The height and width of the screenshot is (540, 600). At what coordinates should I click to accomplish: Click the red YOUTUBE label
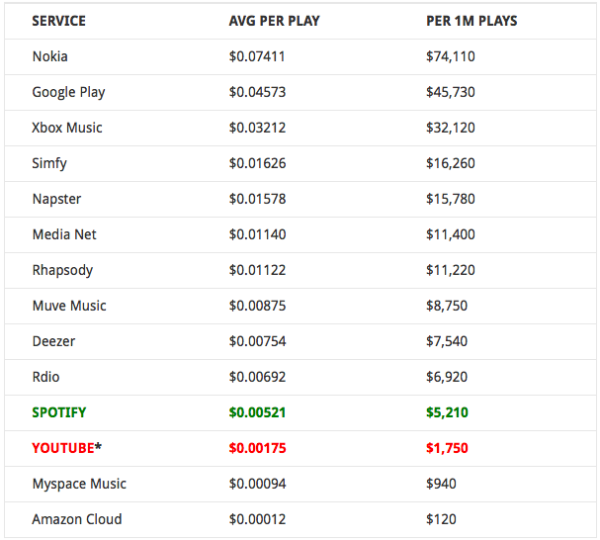pyautogui.click(x=63, y=448)
